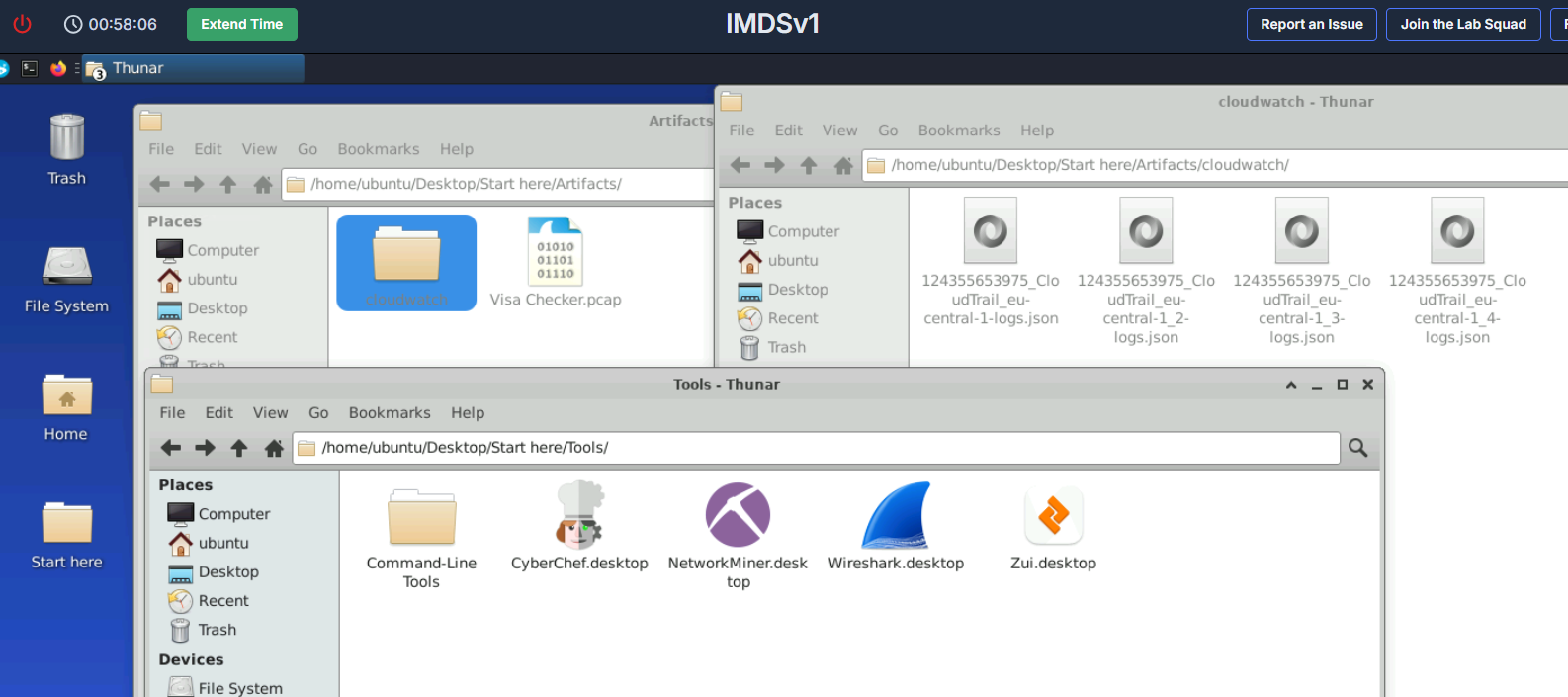Click the Artifacts window path field
Image resolution: width=1568 pixels, height=697 pixels.
497,184
